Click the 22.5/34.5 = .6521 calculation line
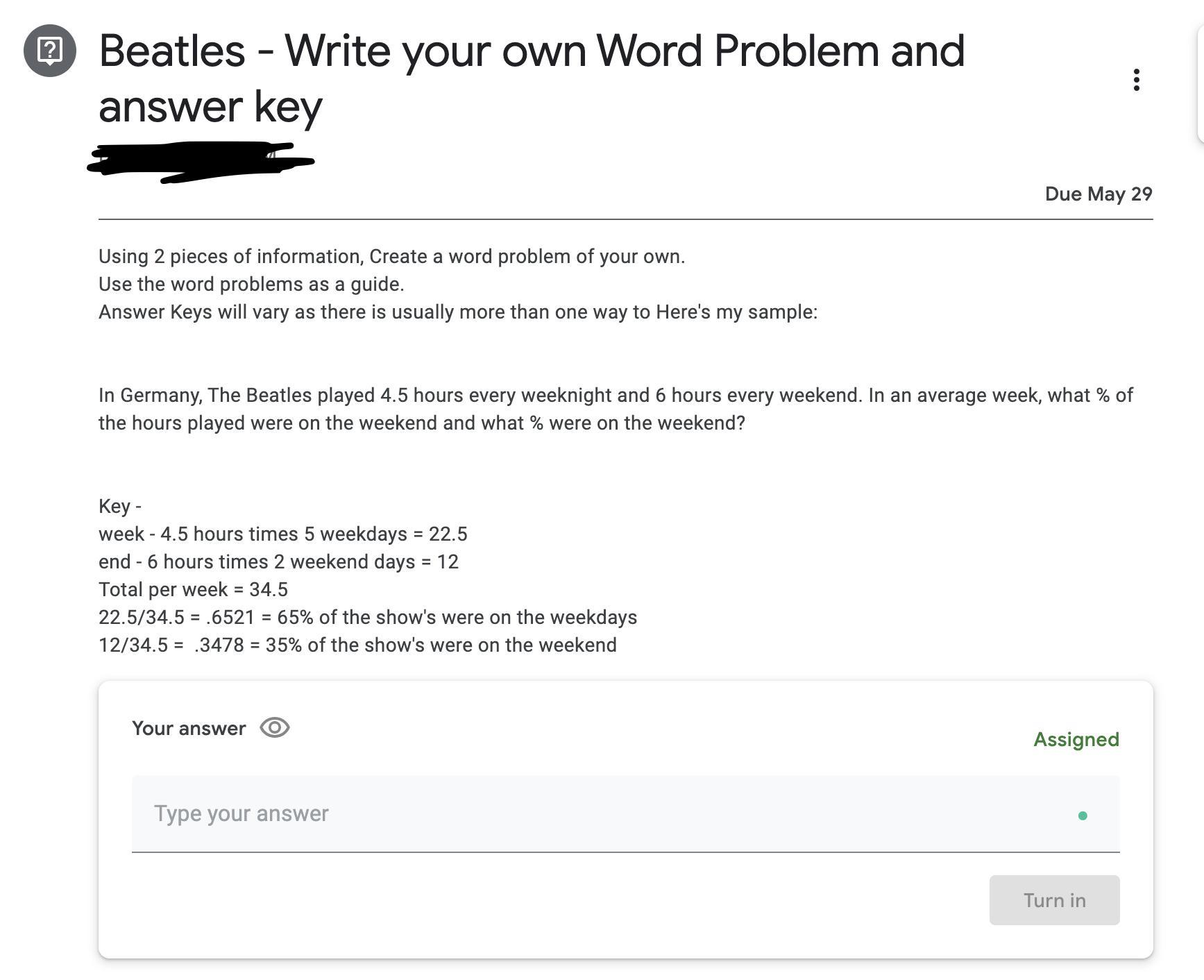The image size is (1204, 980). tap(367, 618)
